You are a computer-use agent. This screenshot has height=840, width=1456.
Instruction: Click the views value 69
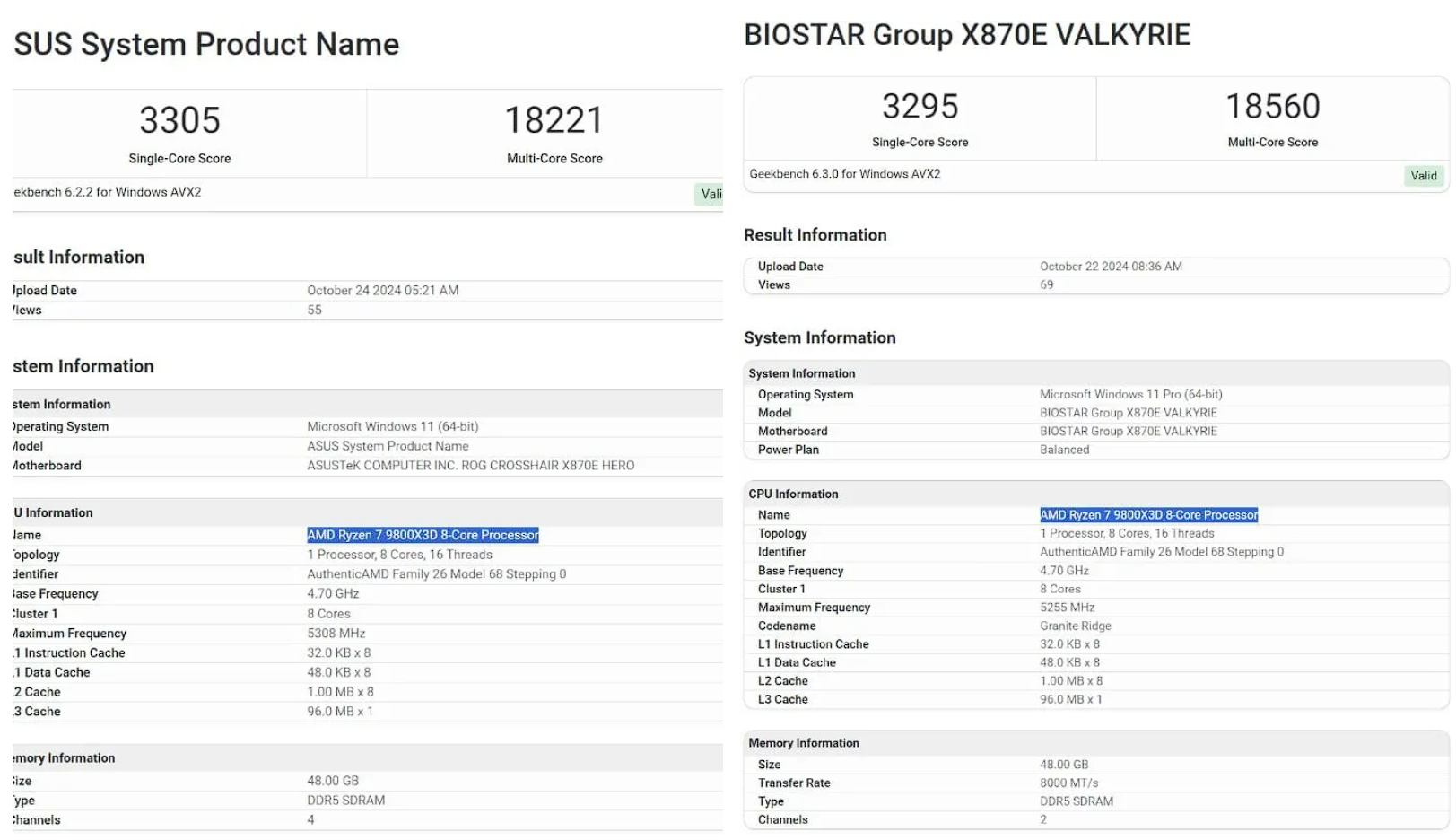coord(1046,285)
